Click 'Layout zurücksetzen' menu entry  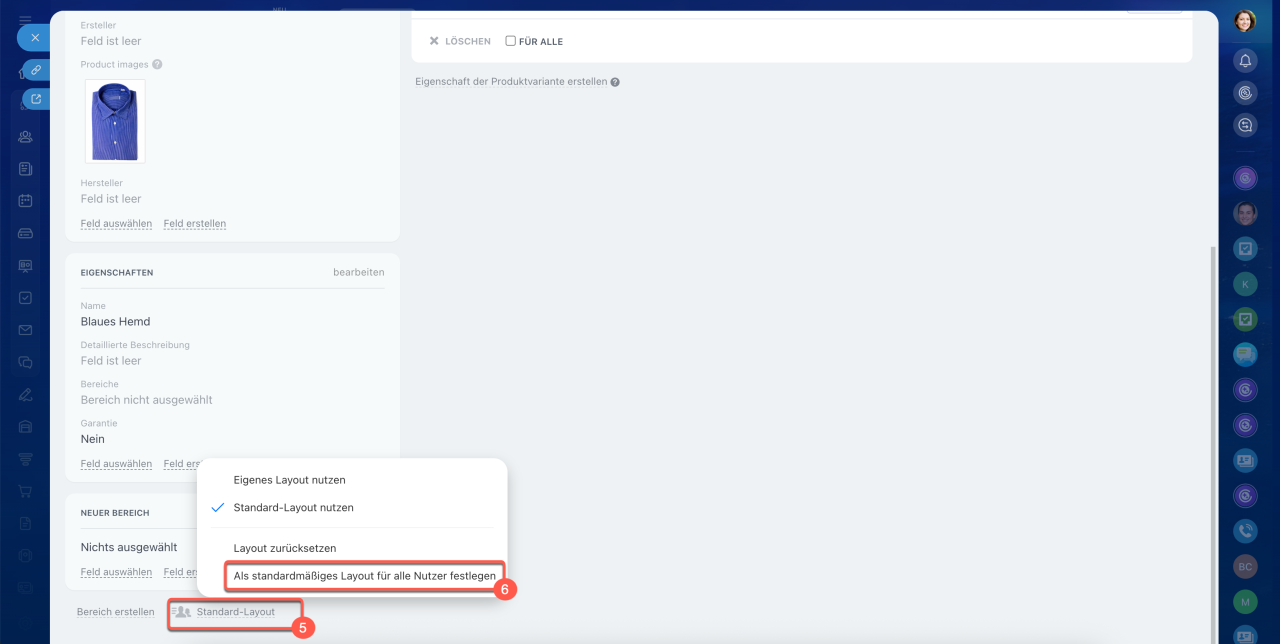point(284,548)
